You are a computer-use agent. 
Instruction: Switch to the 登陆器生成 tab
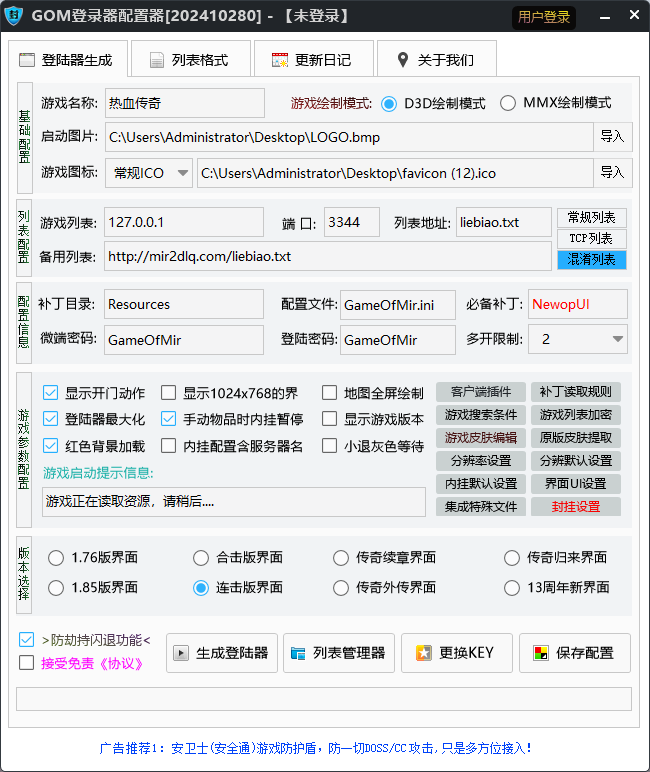click(x=68, y=60)
